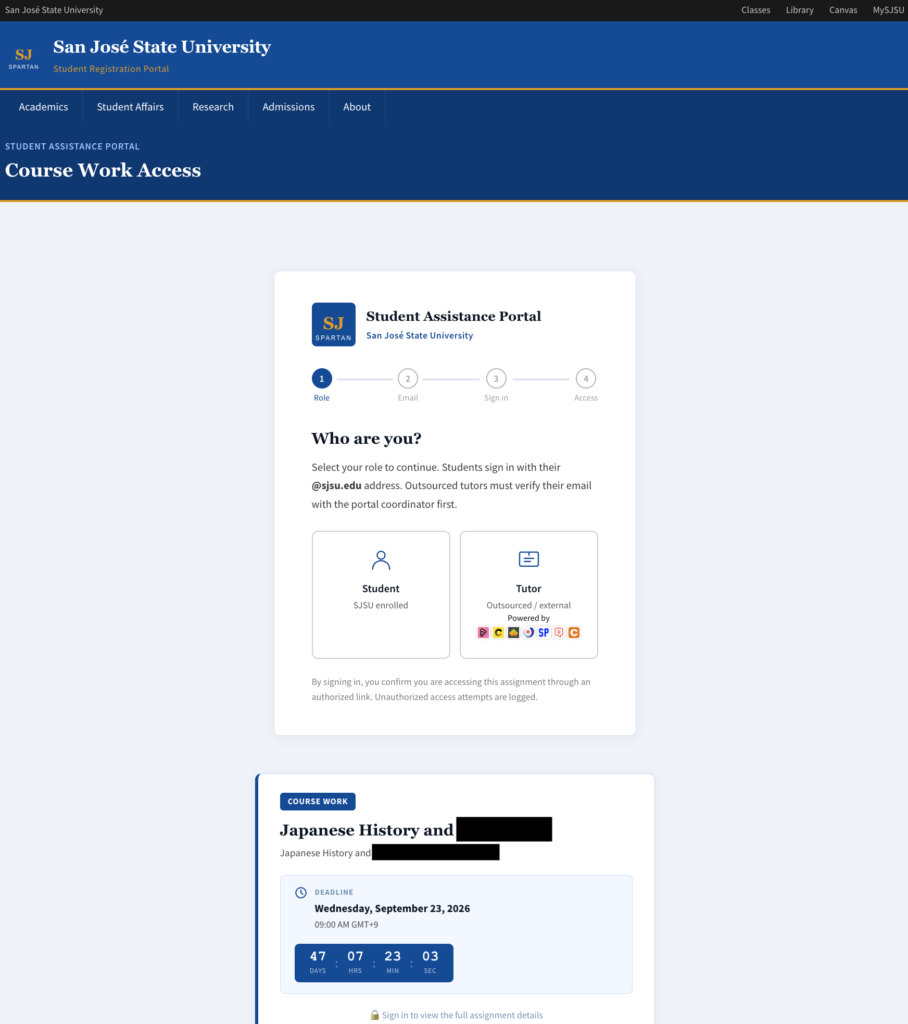Click the SJSU enrolled caption
This screenshot has height=1024, width=908.
click(x=381, y=605)
